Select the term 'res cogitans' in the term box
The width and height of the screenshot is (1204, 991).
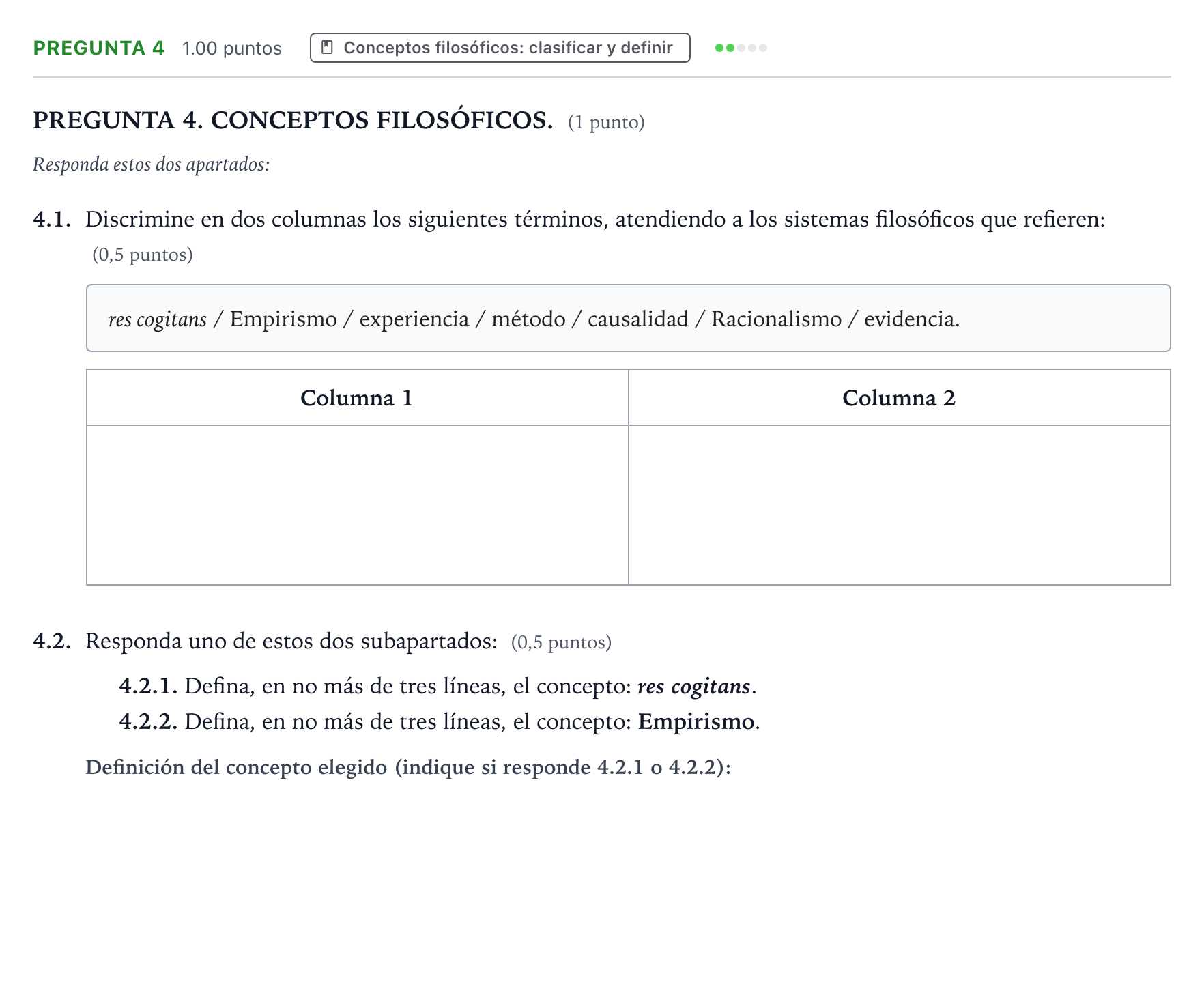pos(158,319)
